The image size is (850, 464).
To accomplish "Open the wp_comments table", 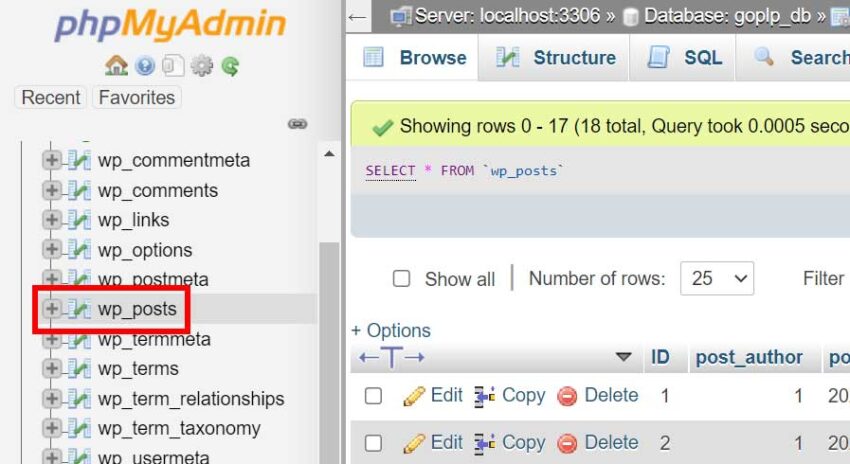I will click(x=158, y=191).
